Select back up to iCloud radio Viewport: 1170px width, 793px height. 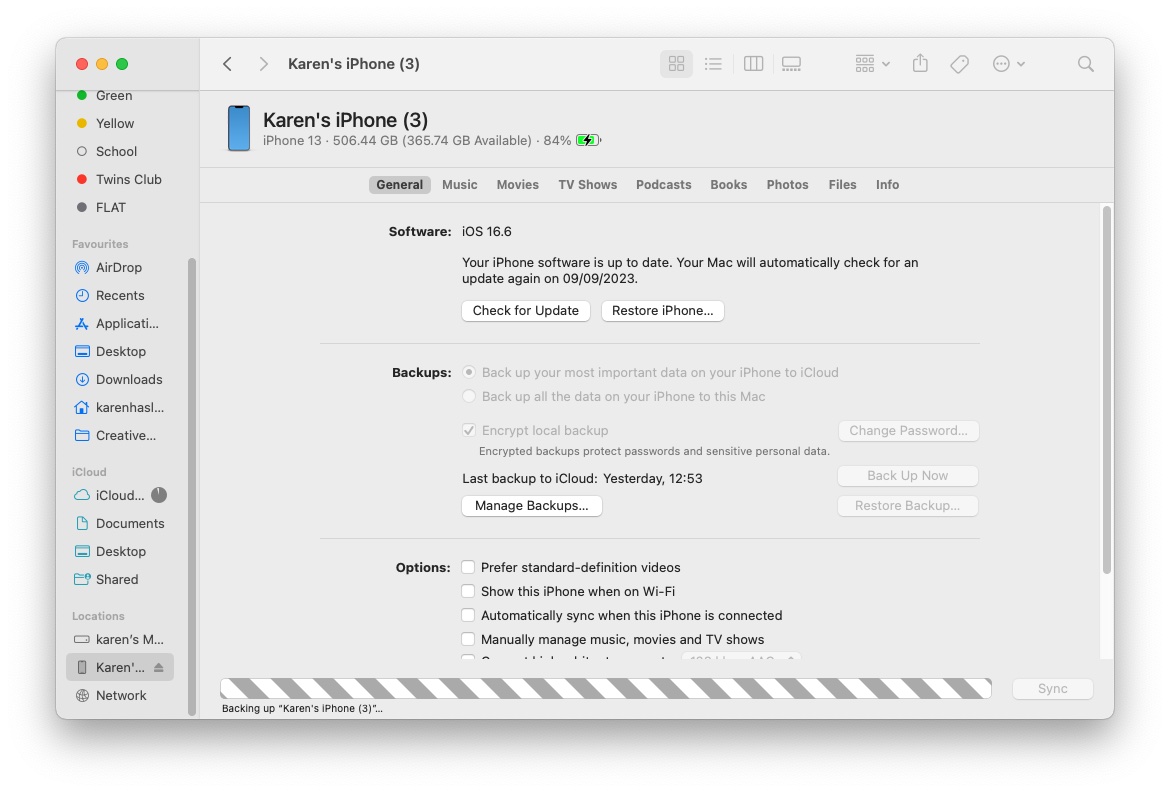pos(469,372)
